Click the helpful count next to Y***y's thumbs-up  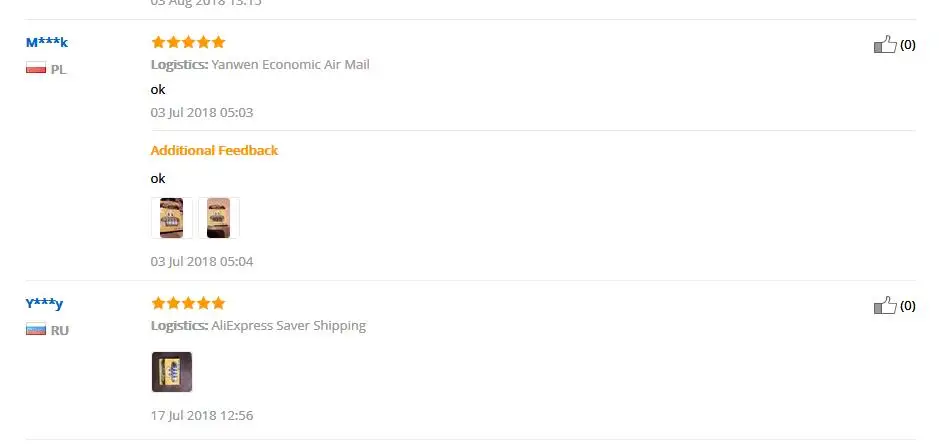coord(908,306)
